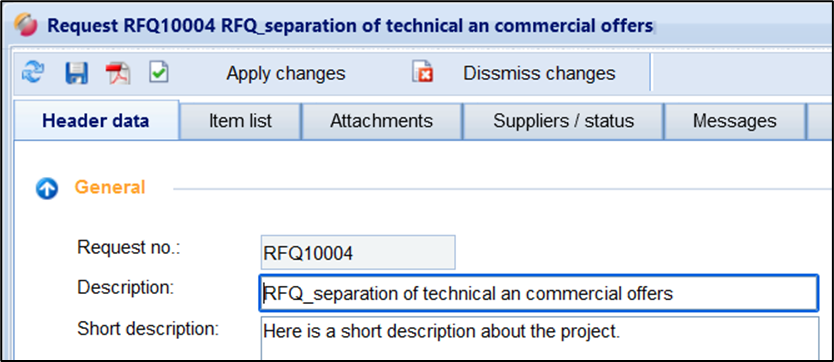This screenshot has width=834, height=362.
Task: Click the refresh arrows icon in toolbar
Action: click(x=33, y=73)
